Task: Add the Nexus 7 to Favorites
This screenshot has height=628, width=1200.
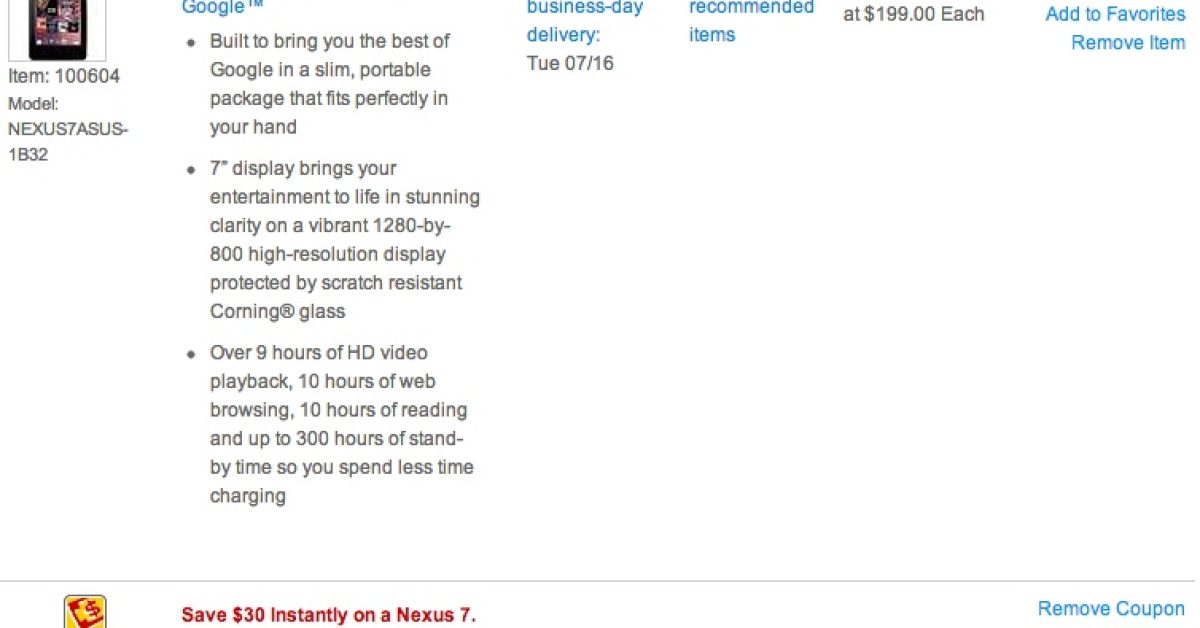Action: (x=1115, y=14)
